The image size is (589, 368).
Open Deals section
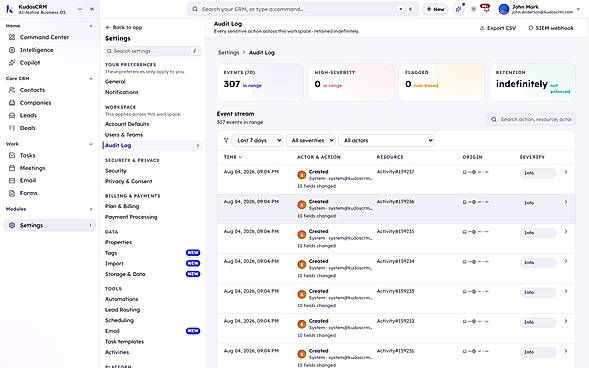pyautogui.click(x=27, y=128)
